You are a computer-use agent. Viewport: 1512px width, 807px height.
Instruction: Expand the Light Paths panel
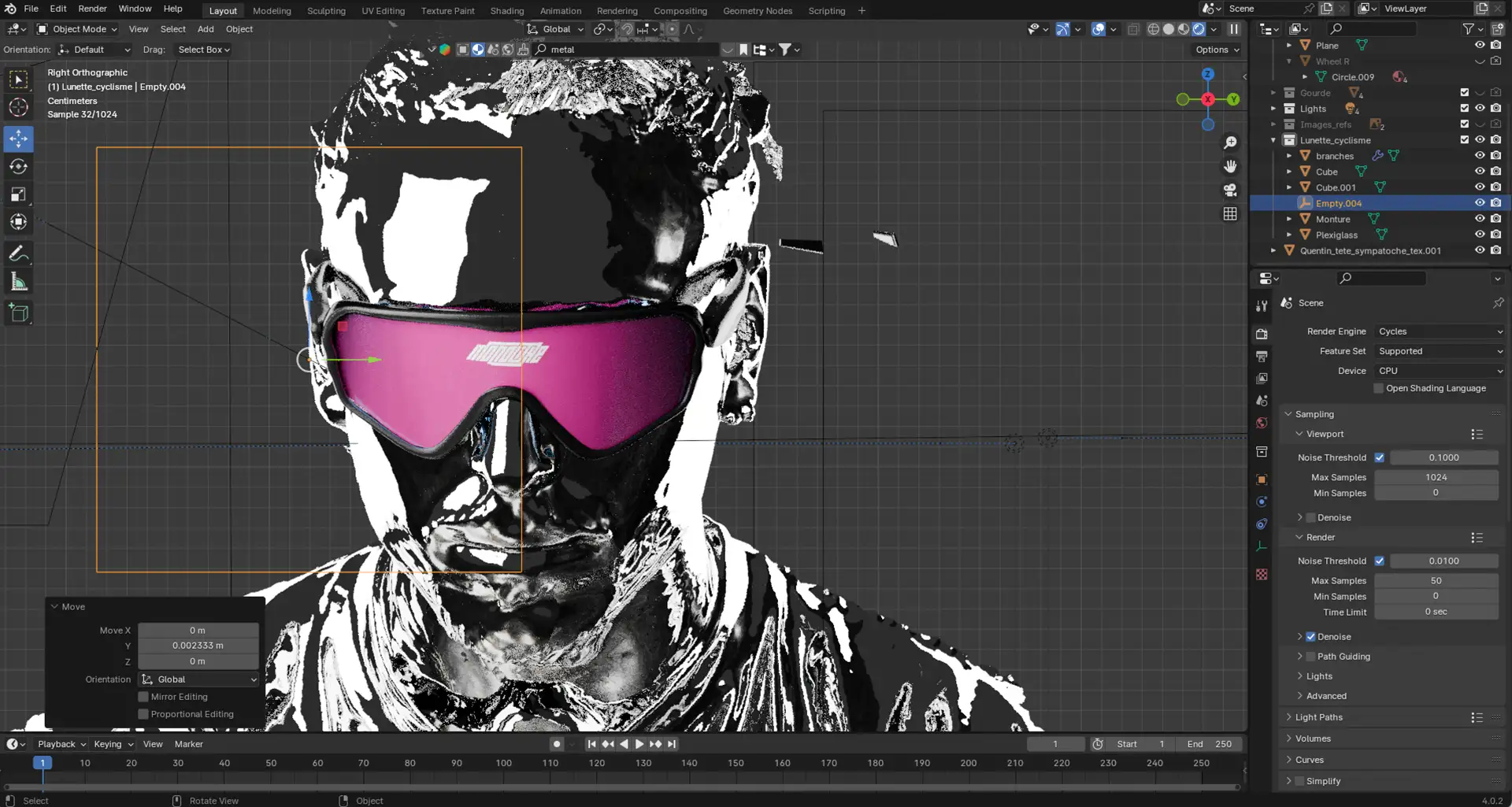[x=1318, y=717]
